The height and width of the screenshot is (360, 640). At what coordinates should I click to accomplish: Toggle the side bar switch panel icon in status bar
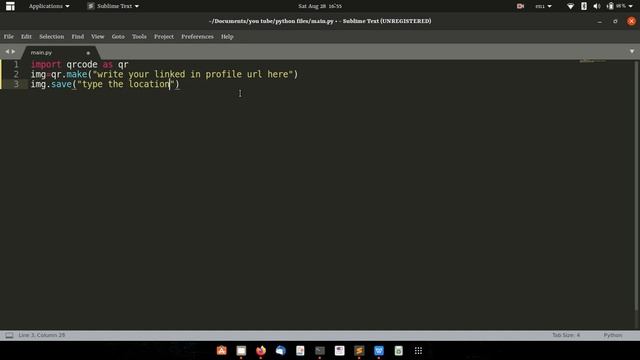tap(9, 336)
